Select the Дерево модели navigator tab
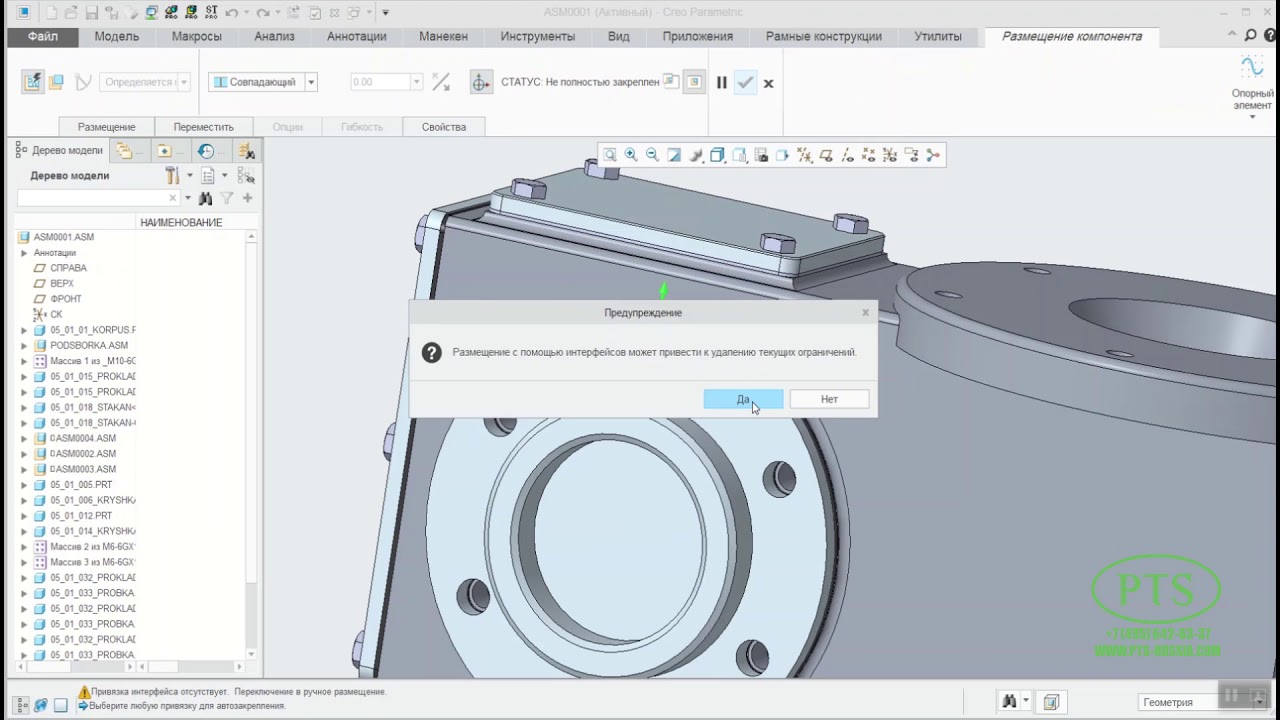This screenshot has width=1280, height=720. [59, 150]
